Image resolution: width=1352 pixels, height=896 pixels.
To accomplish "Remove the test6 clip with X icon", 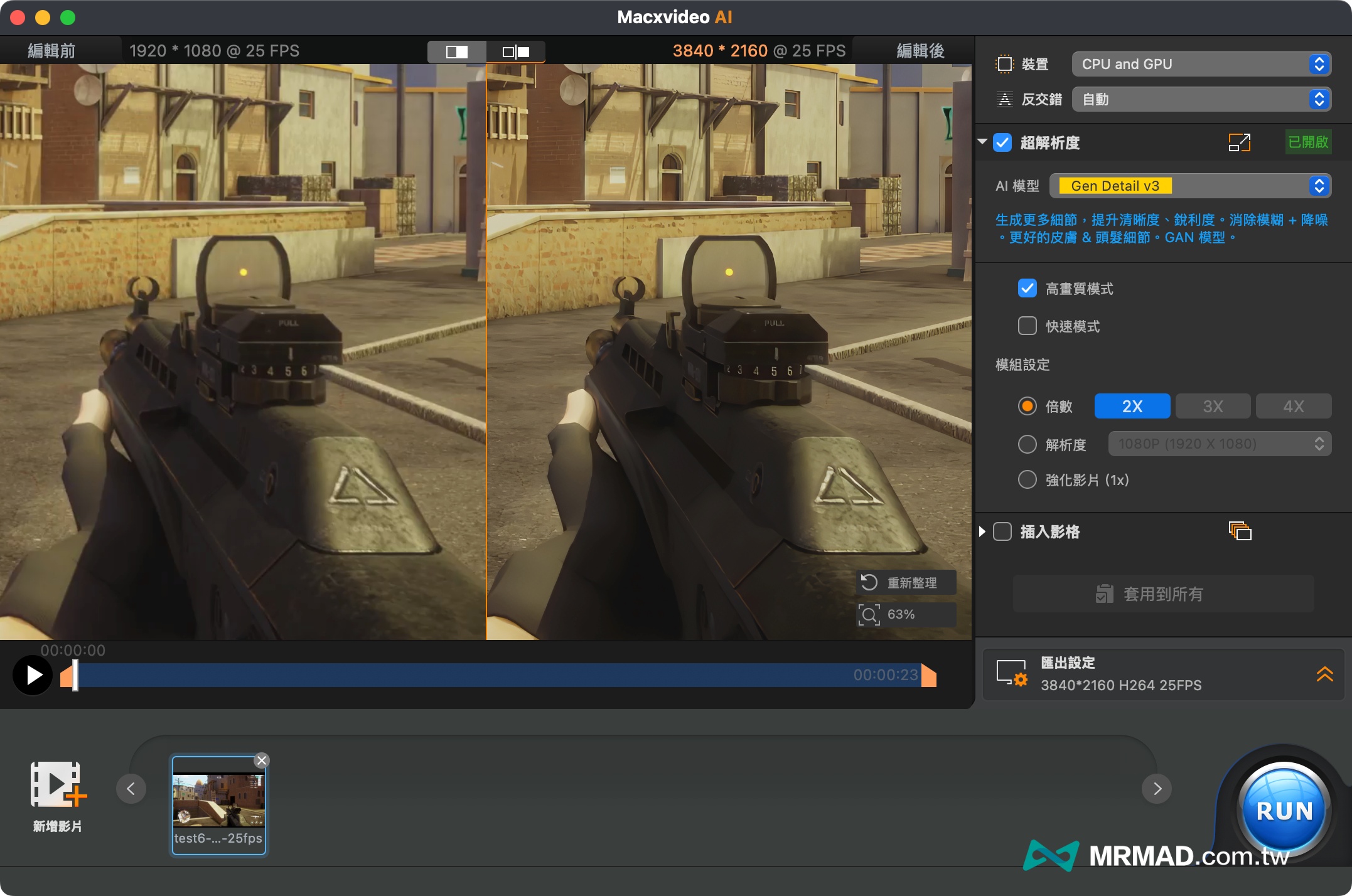I will click(x=262, y=760).
